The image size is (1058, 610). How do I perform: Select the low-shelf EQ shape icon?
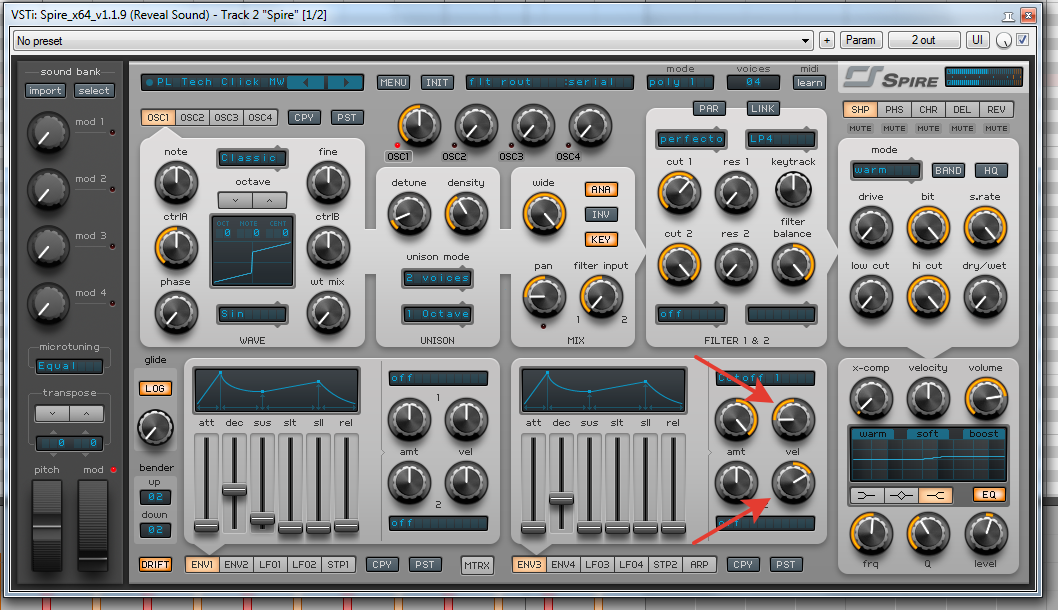pyautogui.click(x=866, y=495)
